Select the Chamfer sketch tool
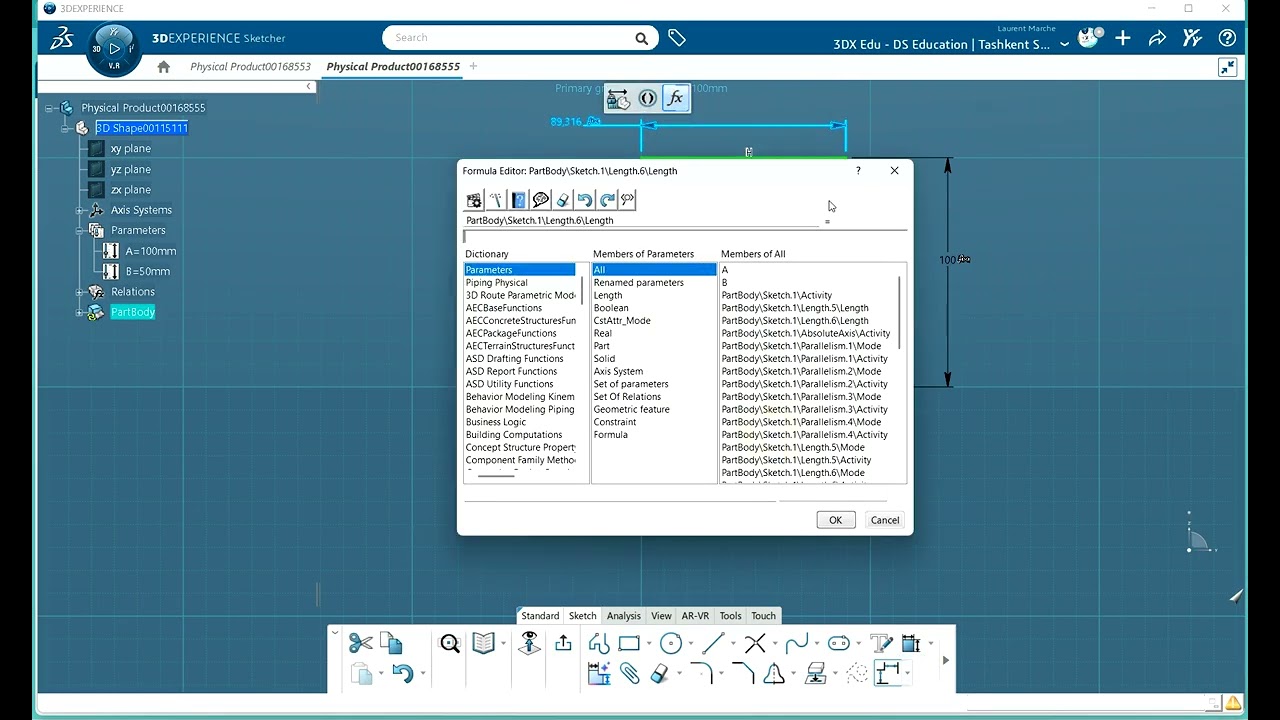 [743, 674]
